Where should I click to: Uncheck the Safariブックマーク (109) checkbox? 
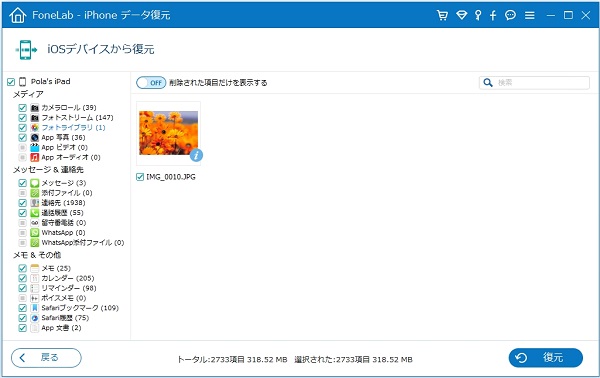22,308
